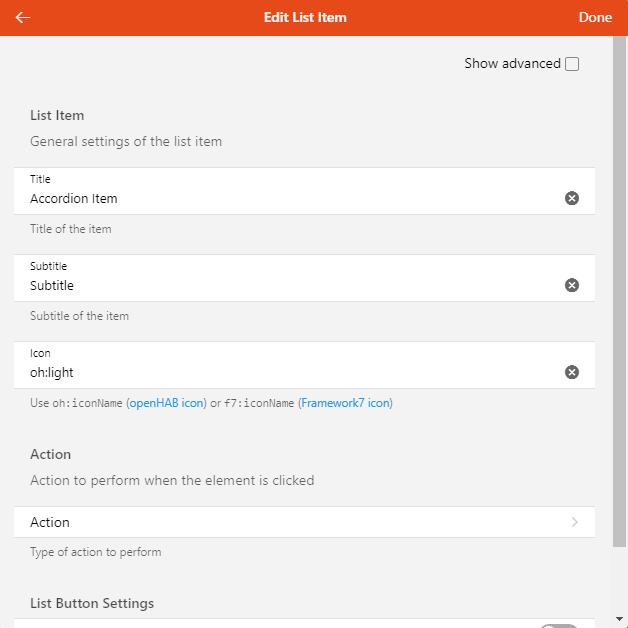This screenshot has width=628, height=628.
Task: Open the Framework7 icon link
Action: pyautogui.click(x=345, y=403)
